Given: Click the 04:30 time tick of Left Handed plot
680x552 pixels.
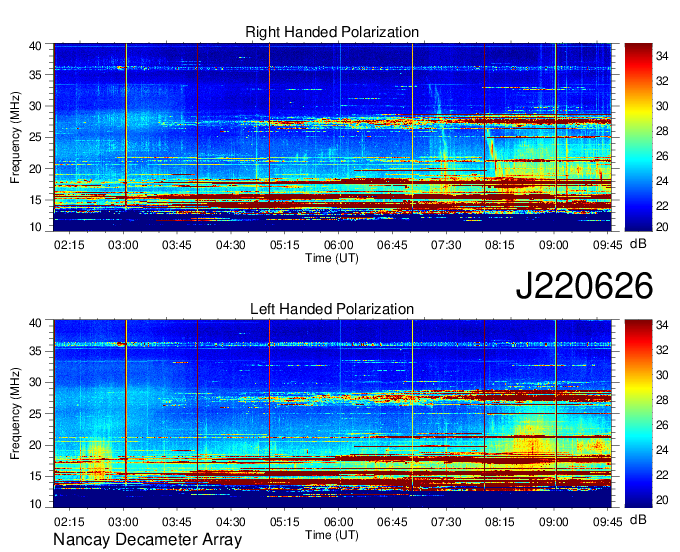Looking at the screenshot, I should [x=231, y=522].
